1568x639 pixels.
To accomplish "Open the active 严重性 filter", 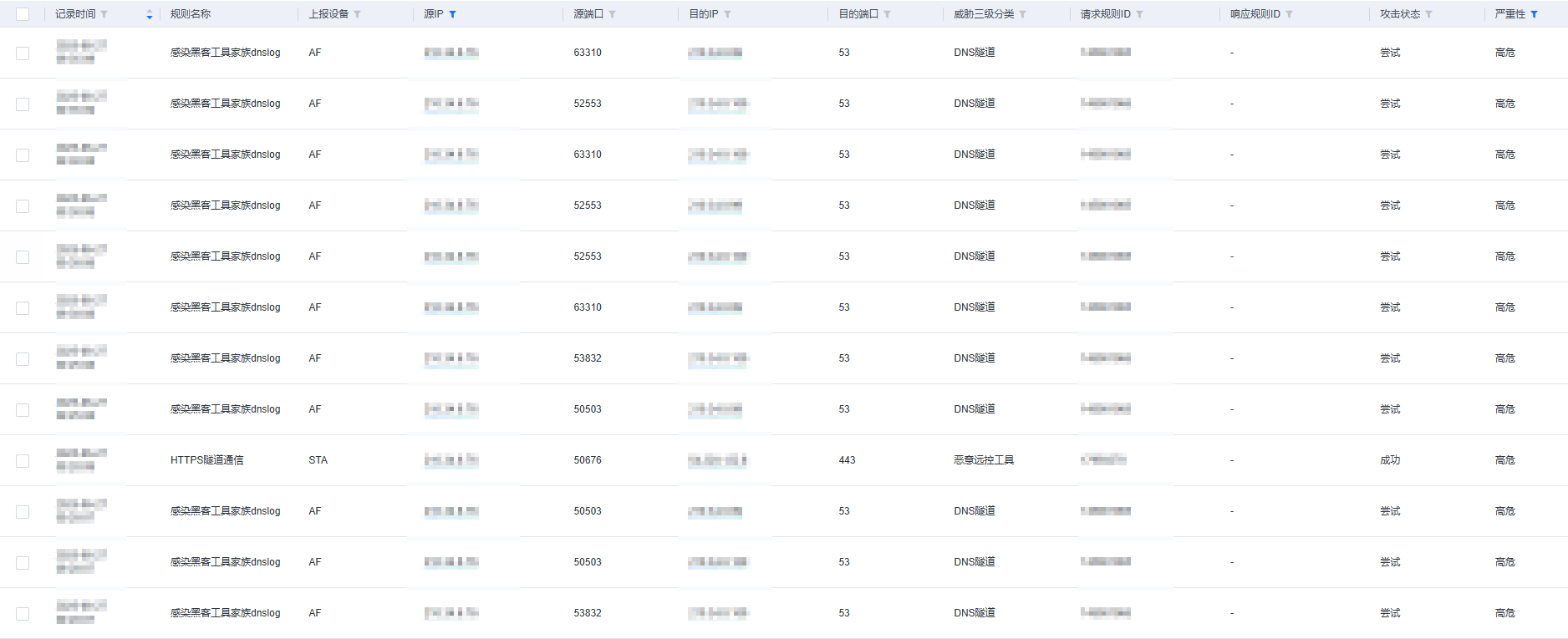I will (1534, 14).
